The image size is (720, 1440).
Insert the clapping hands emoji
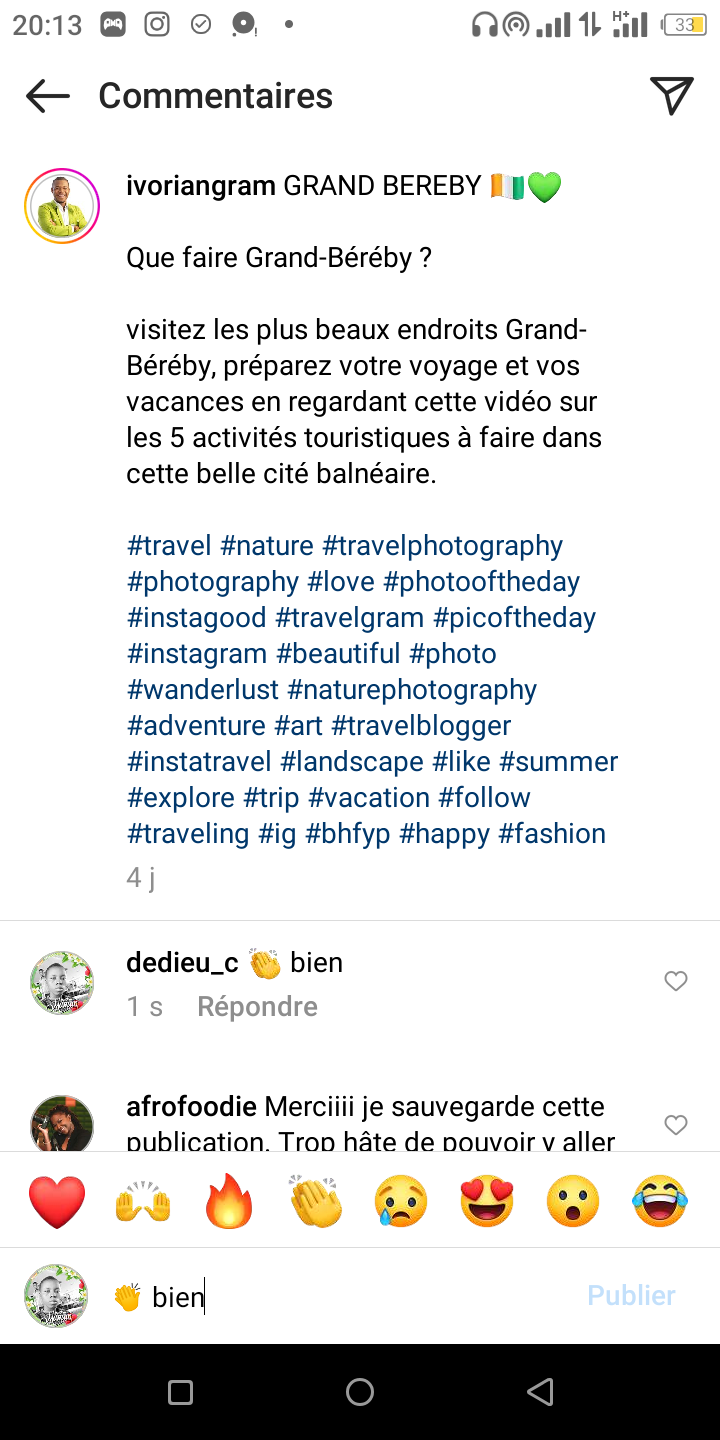(x=315, y=1201)
